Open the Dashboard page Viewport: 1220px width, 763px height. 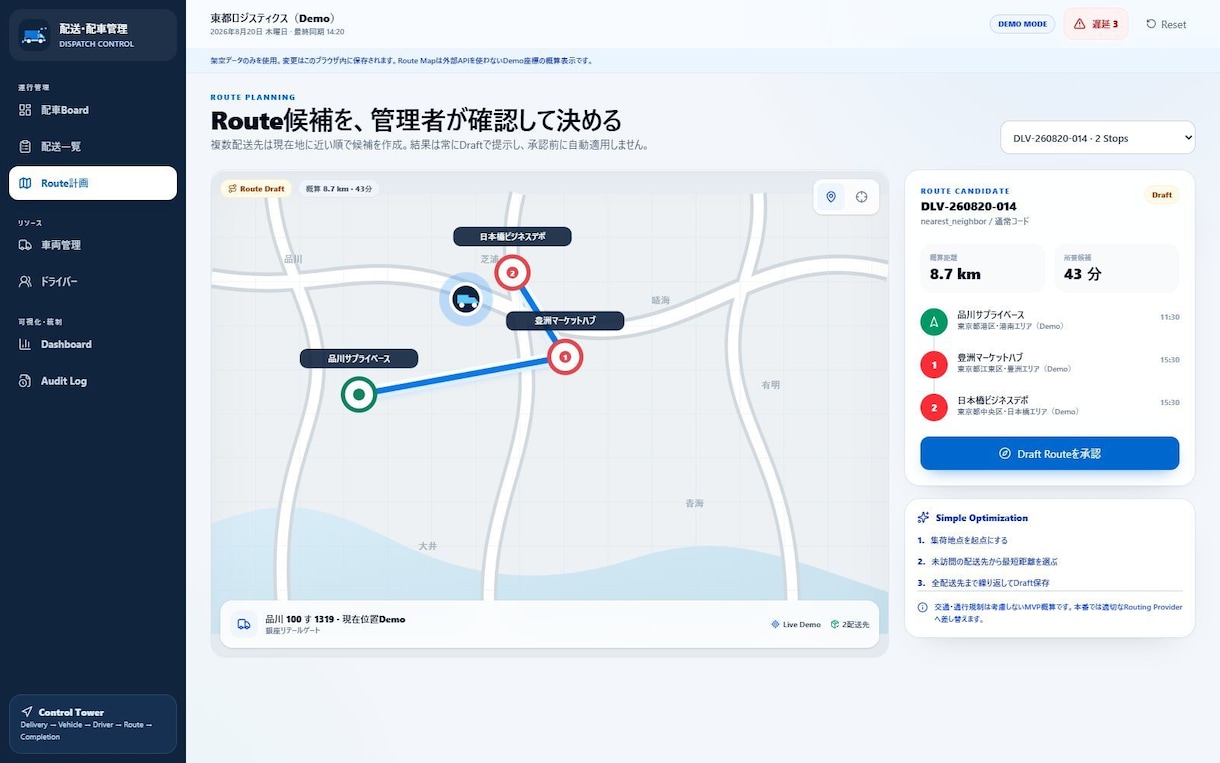(93, 344)
